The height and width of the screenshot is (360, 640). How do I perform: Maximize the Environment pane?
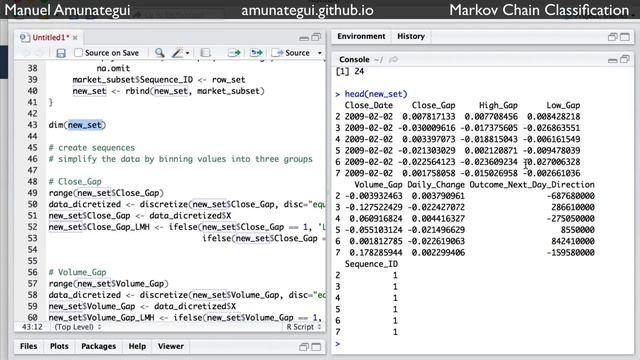point(625,37)
